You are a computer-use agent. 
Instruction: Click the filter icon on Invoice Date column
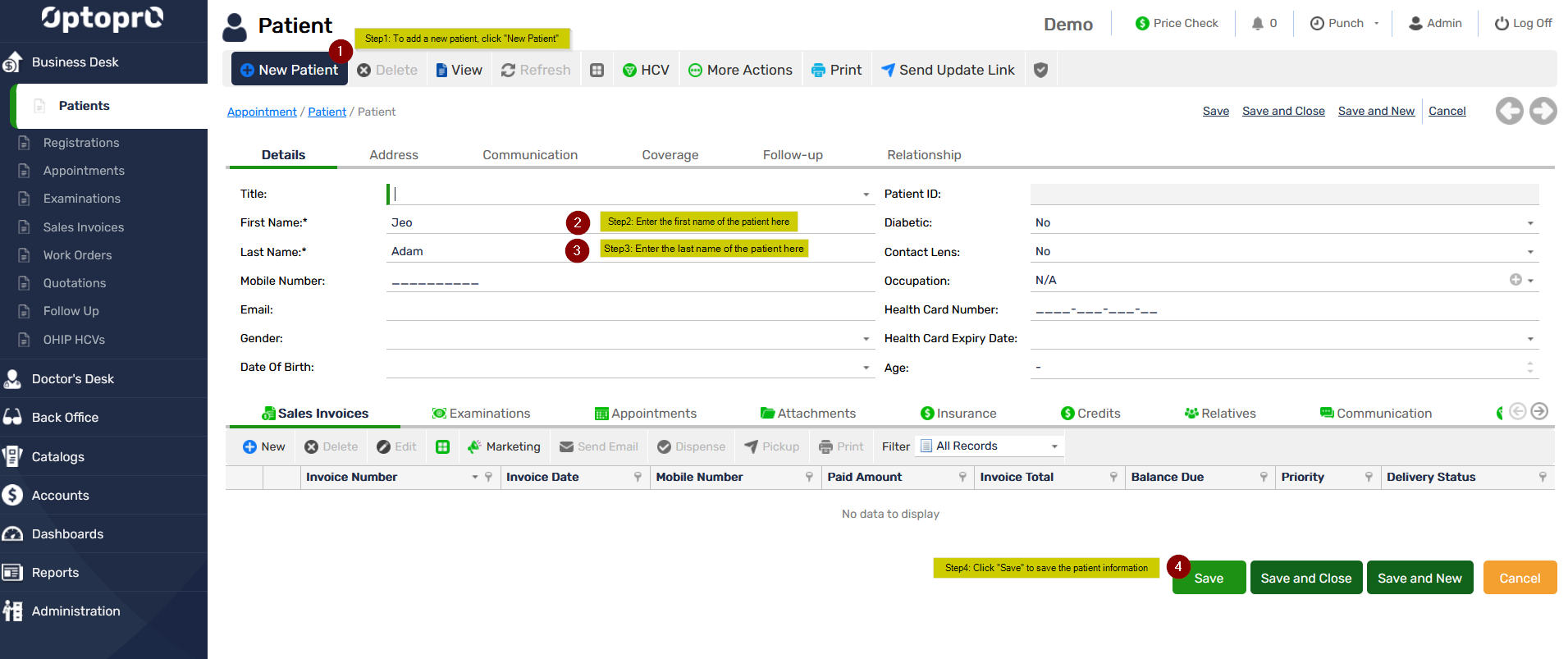638,477
